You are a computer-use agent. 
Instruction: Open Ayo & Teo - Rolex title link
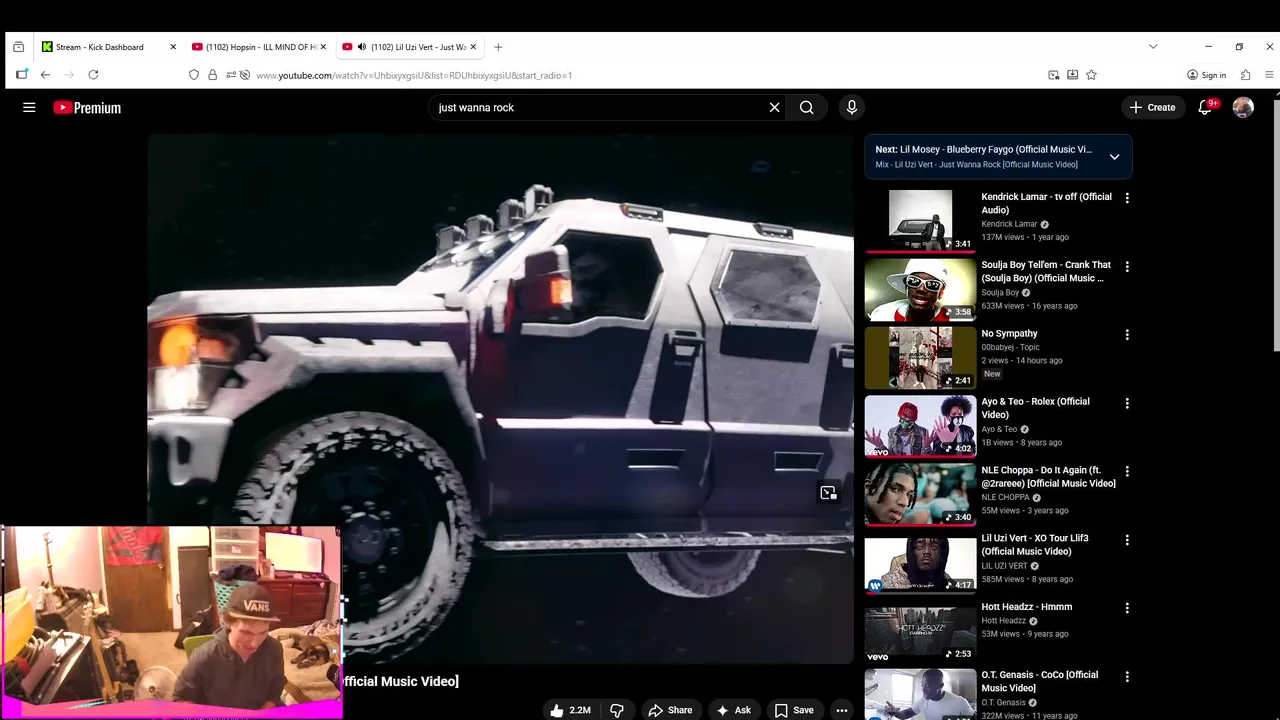point(1035,408)
